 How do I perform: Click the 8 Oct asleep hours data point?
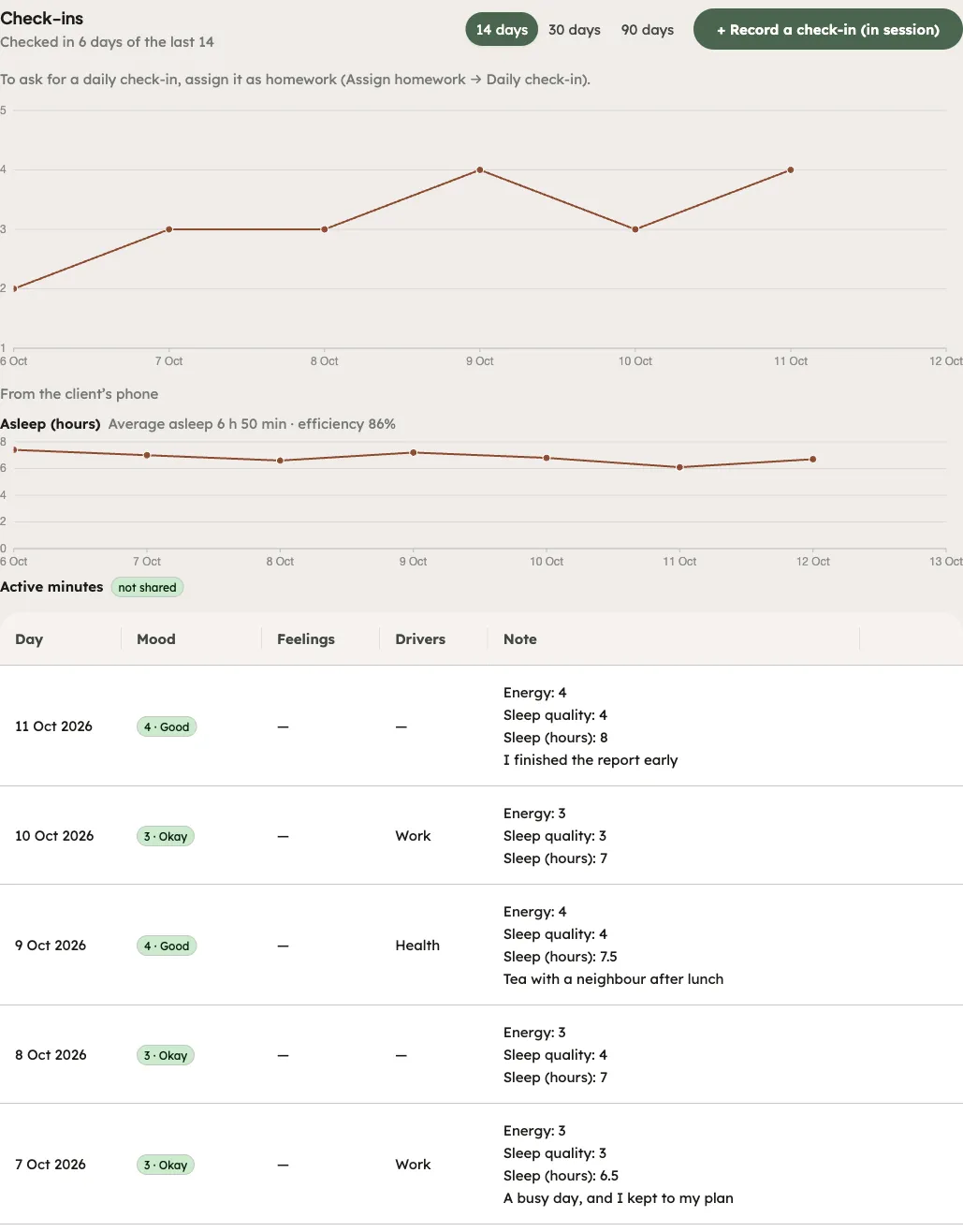280,461
